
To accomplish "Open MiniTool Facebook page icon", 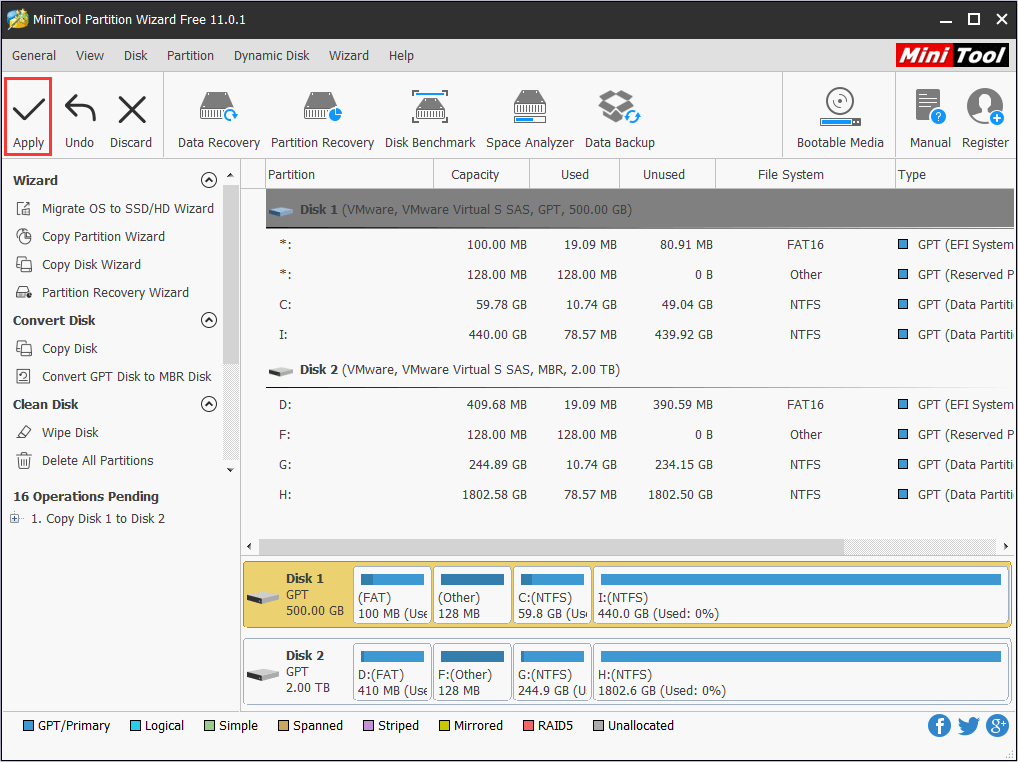I will point(939,726).
